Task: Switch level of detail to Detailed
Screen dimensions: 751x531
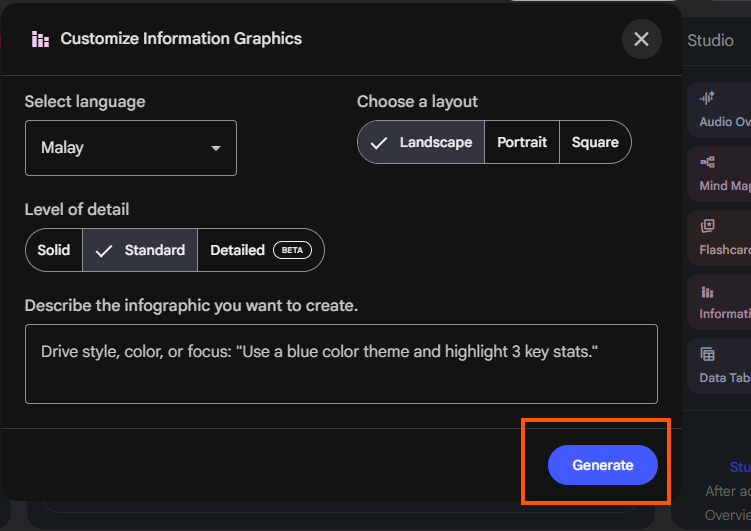Action: pyautogui.click(x=238, y=250)
